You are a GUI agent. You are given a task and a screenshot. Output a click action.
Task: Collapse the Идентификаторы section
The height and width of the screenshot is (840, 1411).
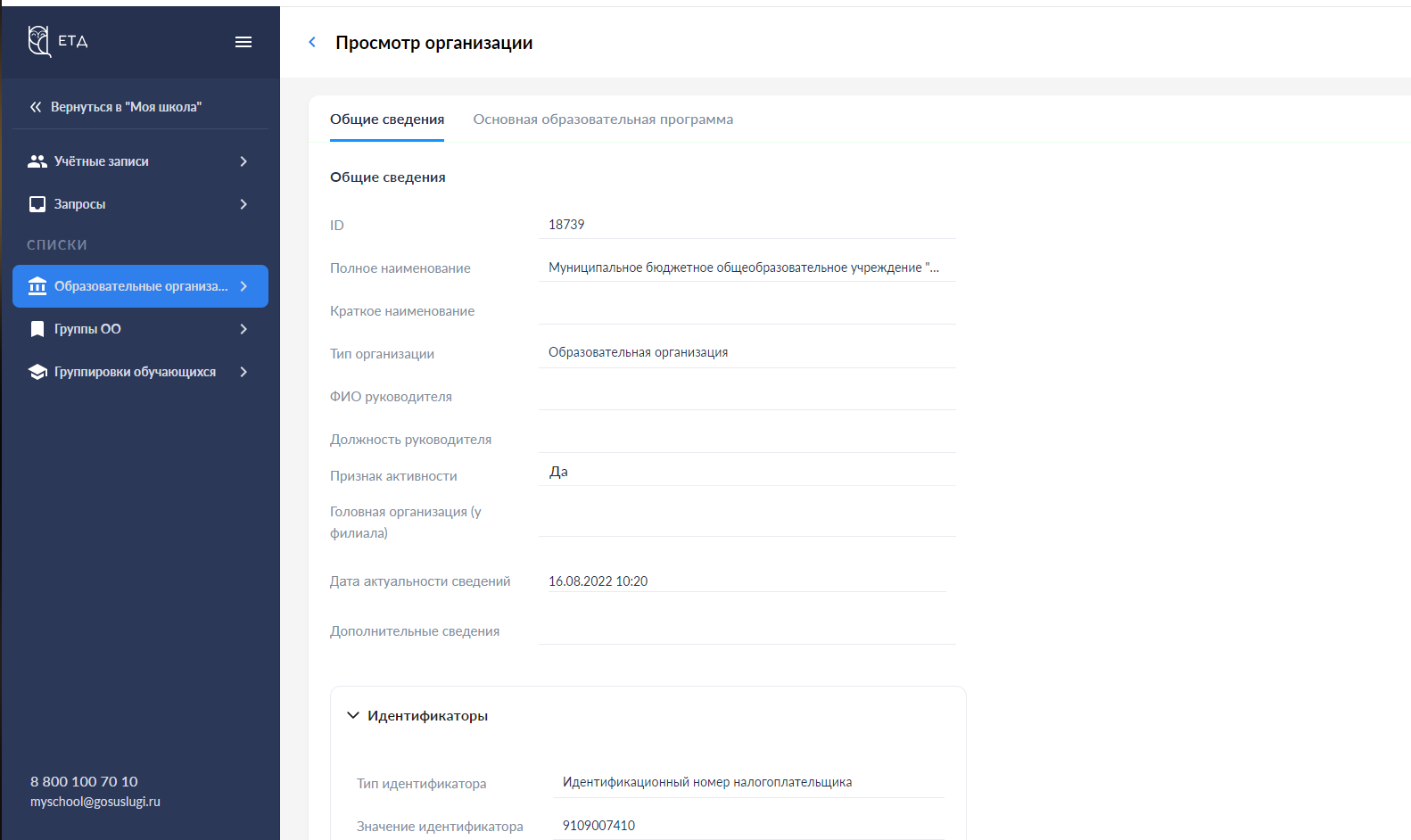point(353,715)
